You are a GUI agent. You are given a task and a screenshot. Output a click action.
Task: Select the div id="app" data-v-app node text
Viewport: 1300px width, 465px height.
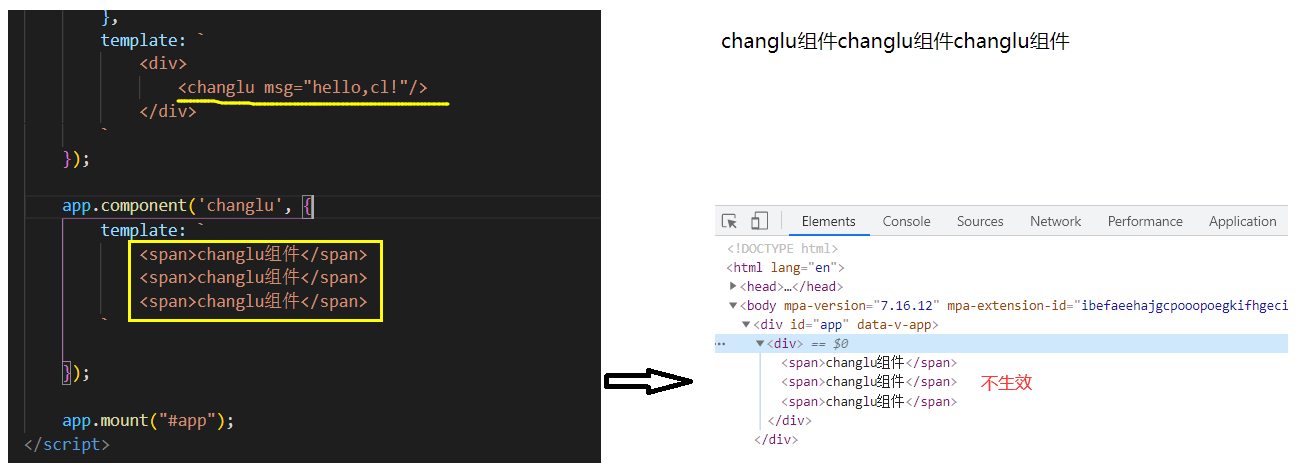tap(846, 325)
